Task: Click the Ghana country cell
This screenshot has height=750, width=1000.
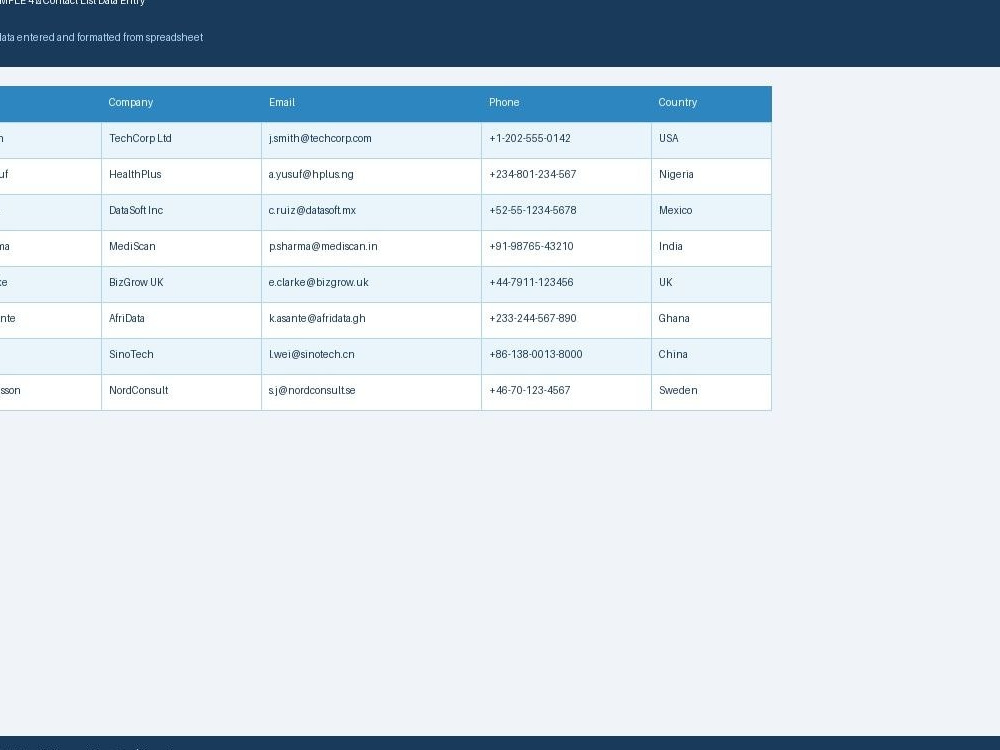Action: 711,320
